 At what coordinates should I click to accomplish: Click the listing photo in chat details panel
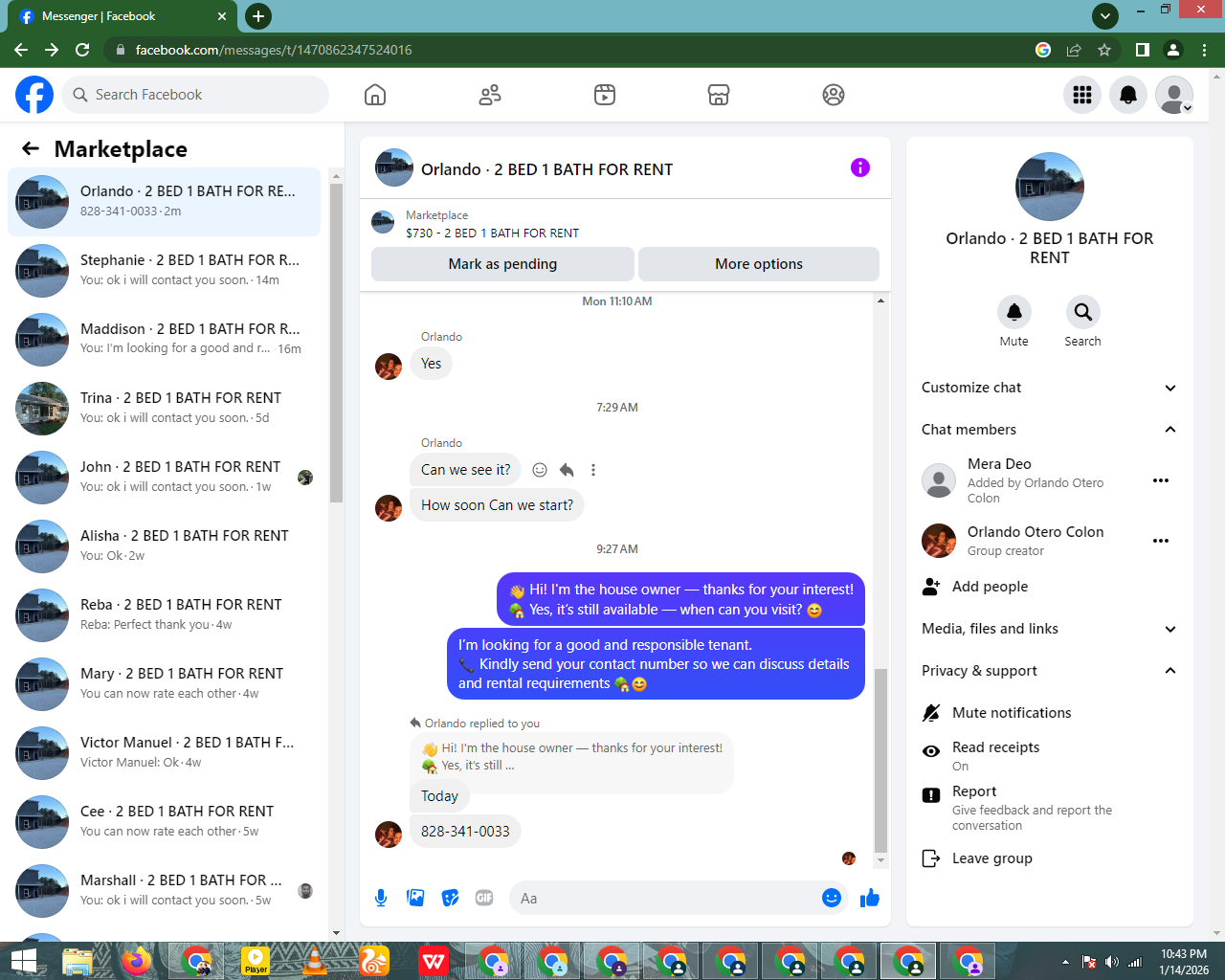(x=1050, y=187)
